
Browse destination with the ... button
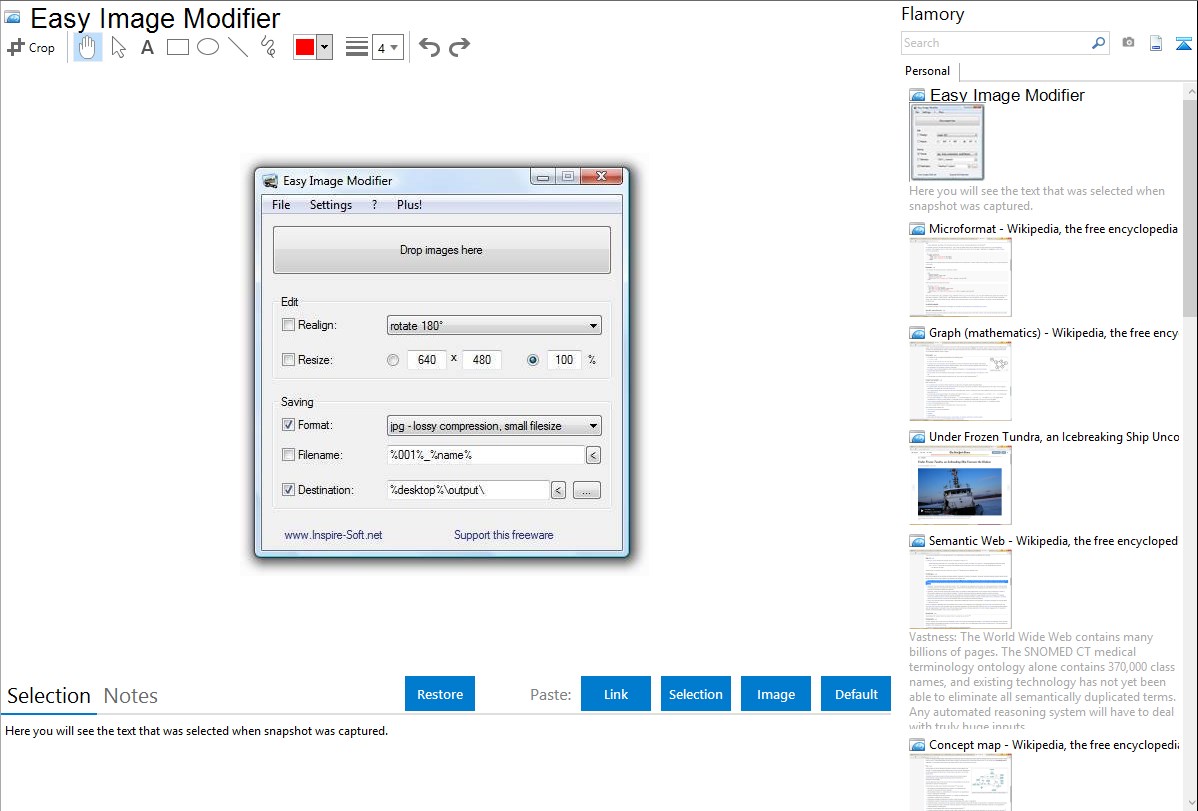pos(587,491)
